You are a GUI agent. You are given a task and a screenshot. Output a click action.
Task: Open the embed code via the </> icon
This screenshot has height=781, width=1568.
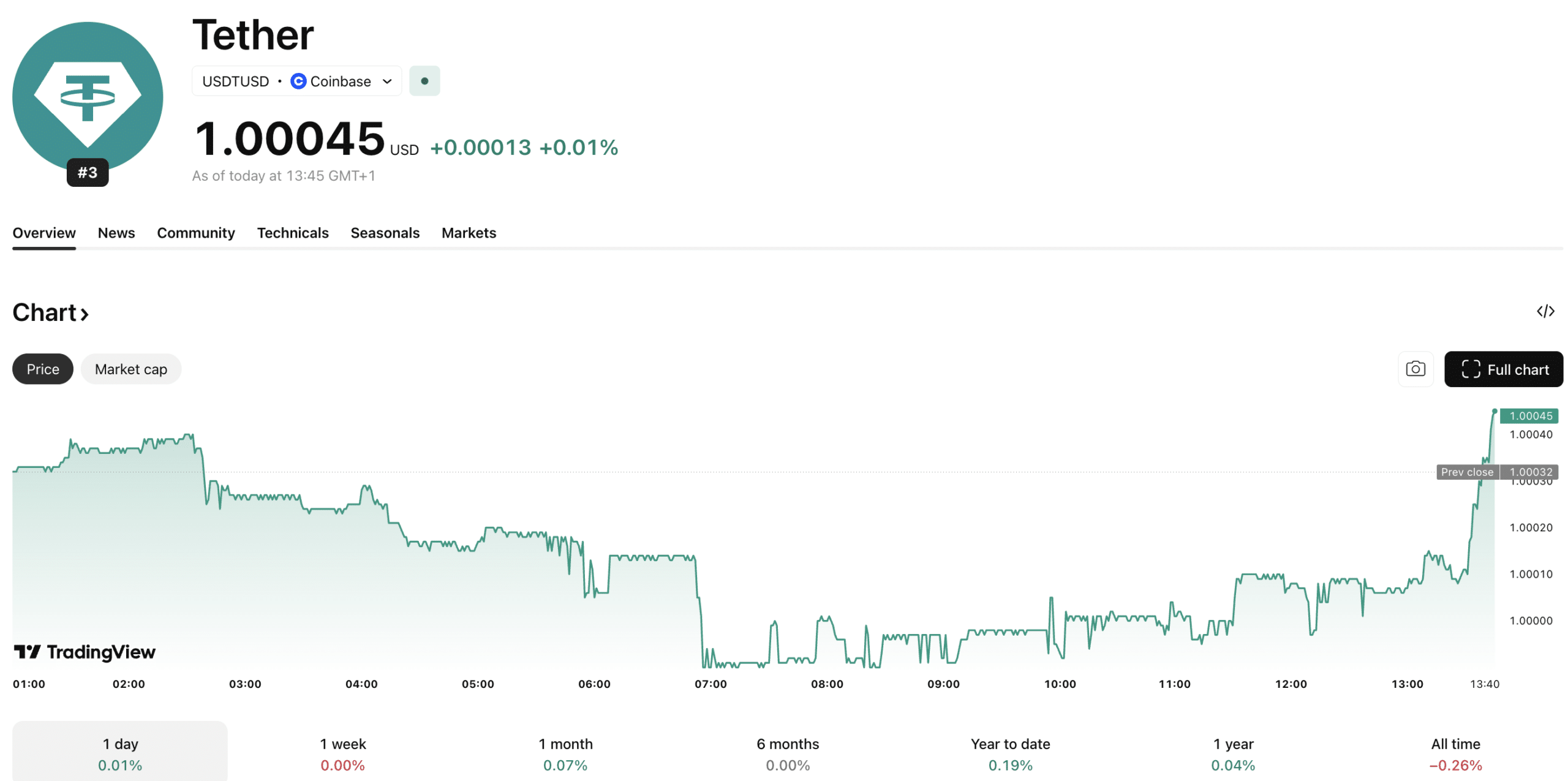pos(1546,311)
